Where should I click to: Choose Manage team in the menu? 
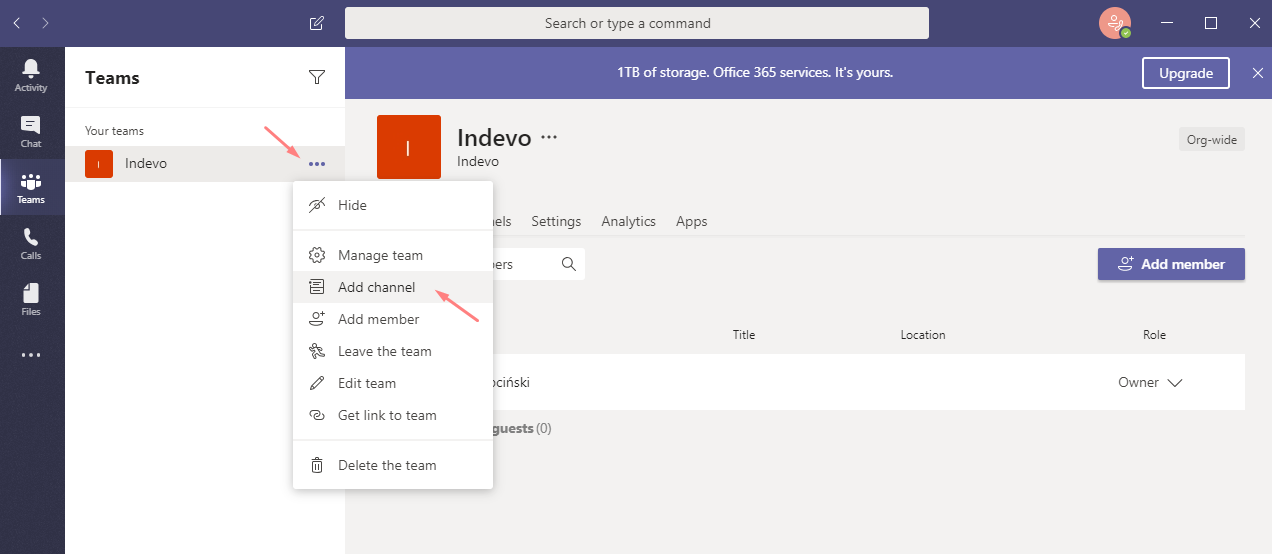click(x=380, y=255)
